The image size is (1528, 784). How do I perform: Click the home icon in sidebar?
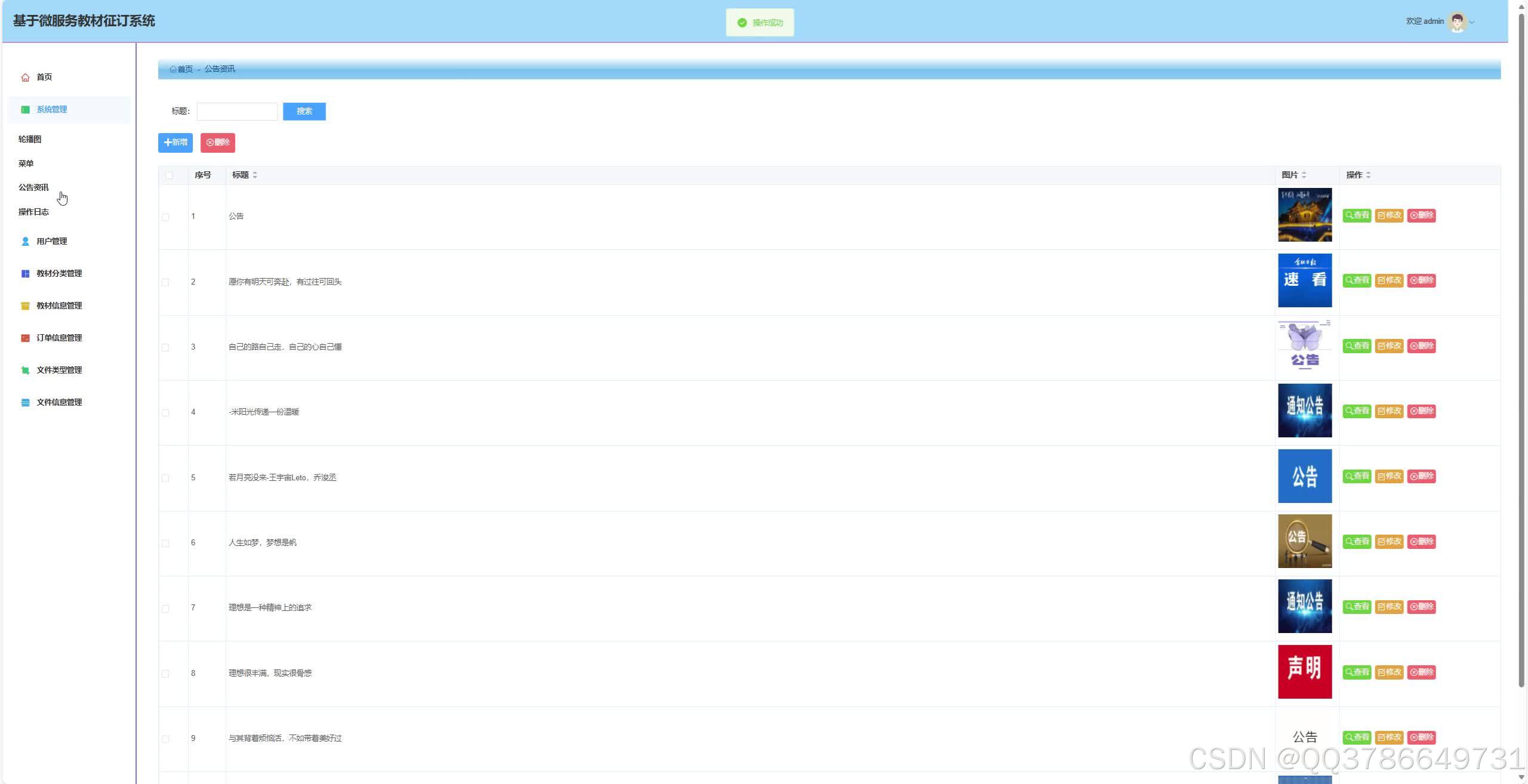click(x=25, y=78)
